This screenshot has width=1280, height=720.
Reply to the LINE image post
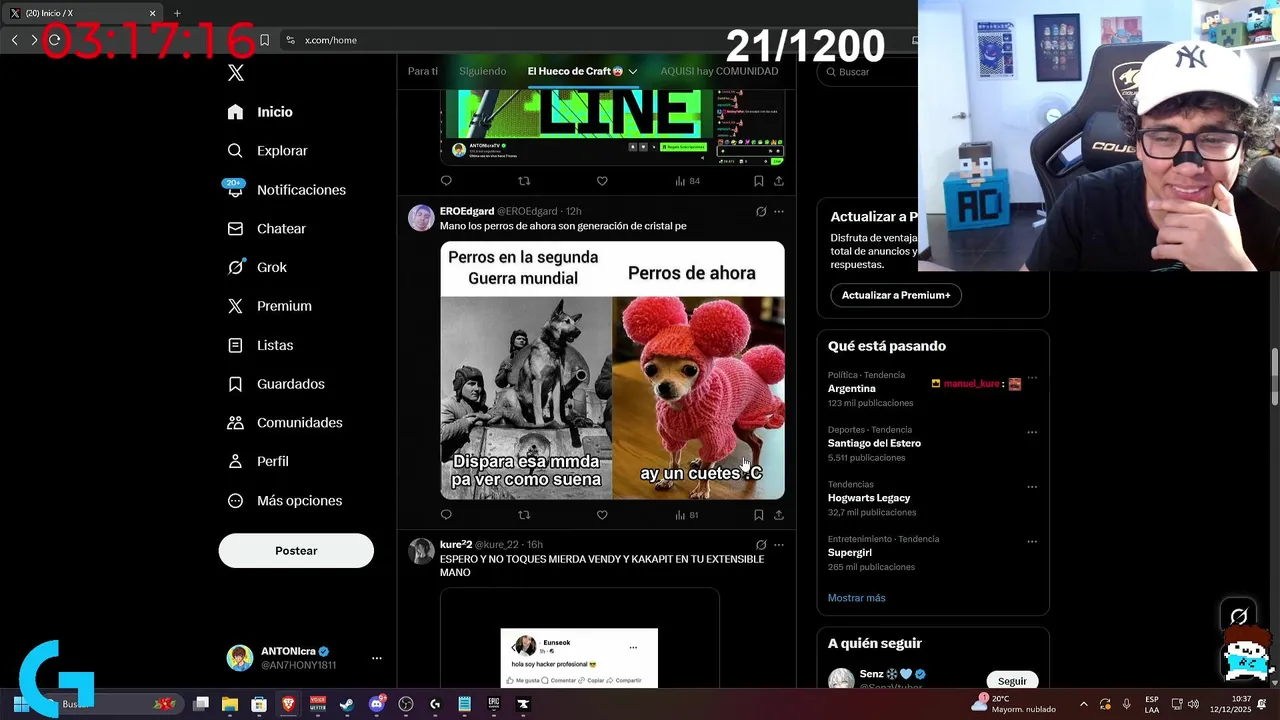coord(446,181)
